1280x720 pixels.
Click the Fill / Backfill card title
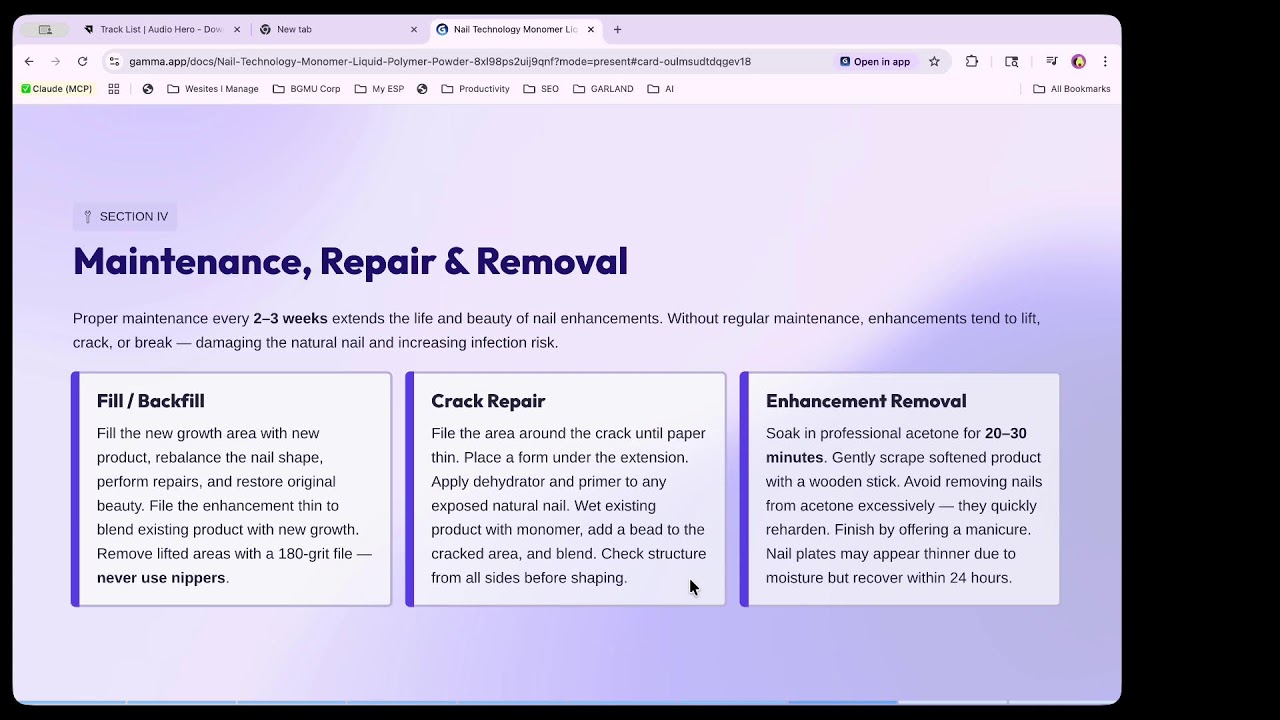pos(151,401)
